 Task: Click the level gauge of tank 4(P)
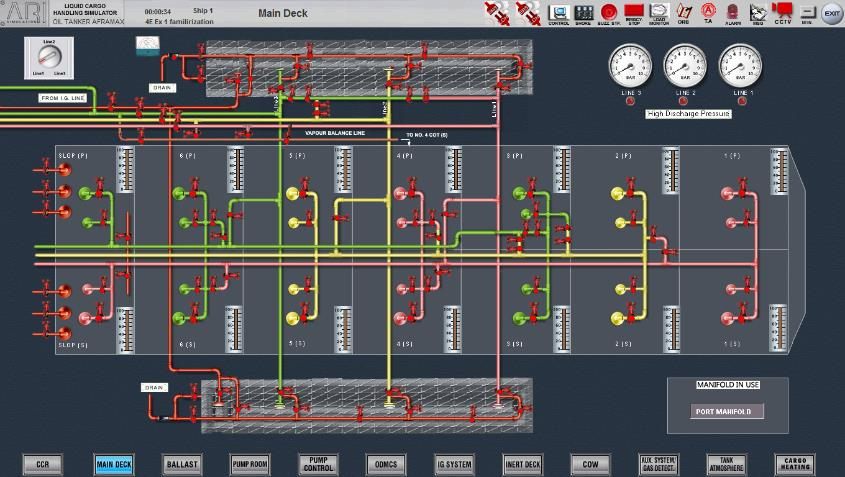(453, 170)
